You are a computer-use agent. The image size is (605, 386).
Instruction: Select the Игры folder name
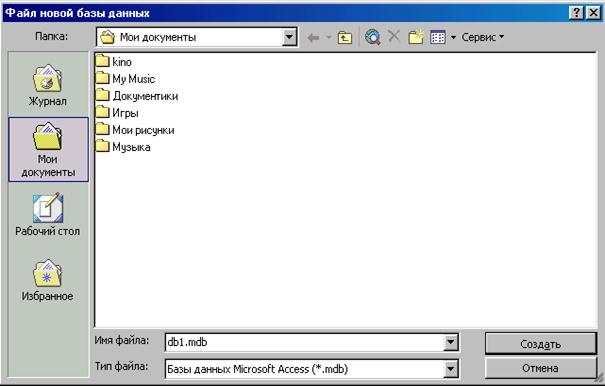(125, 113)
